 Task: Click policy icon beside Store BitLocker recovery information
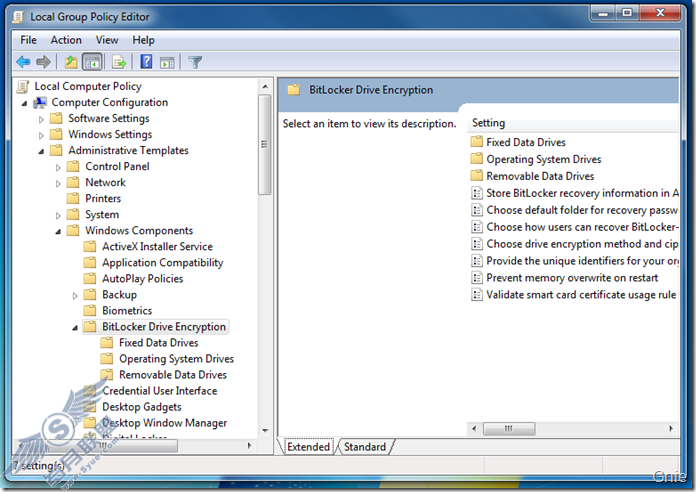coord(477,193)
